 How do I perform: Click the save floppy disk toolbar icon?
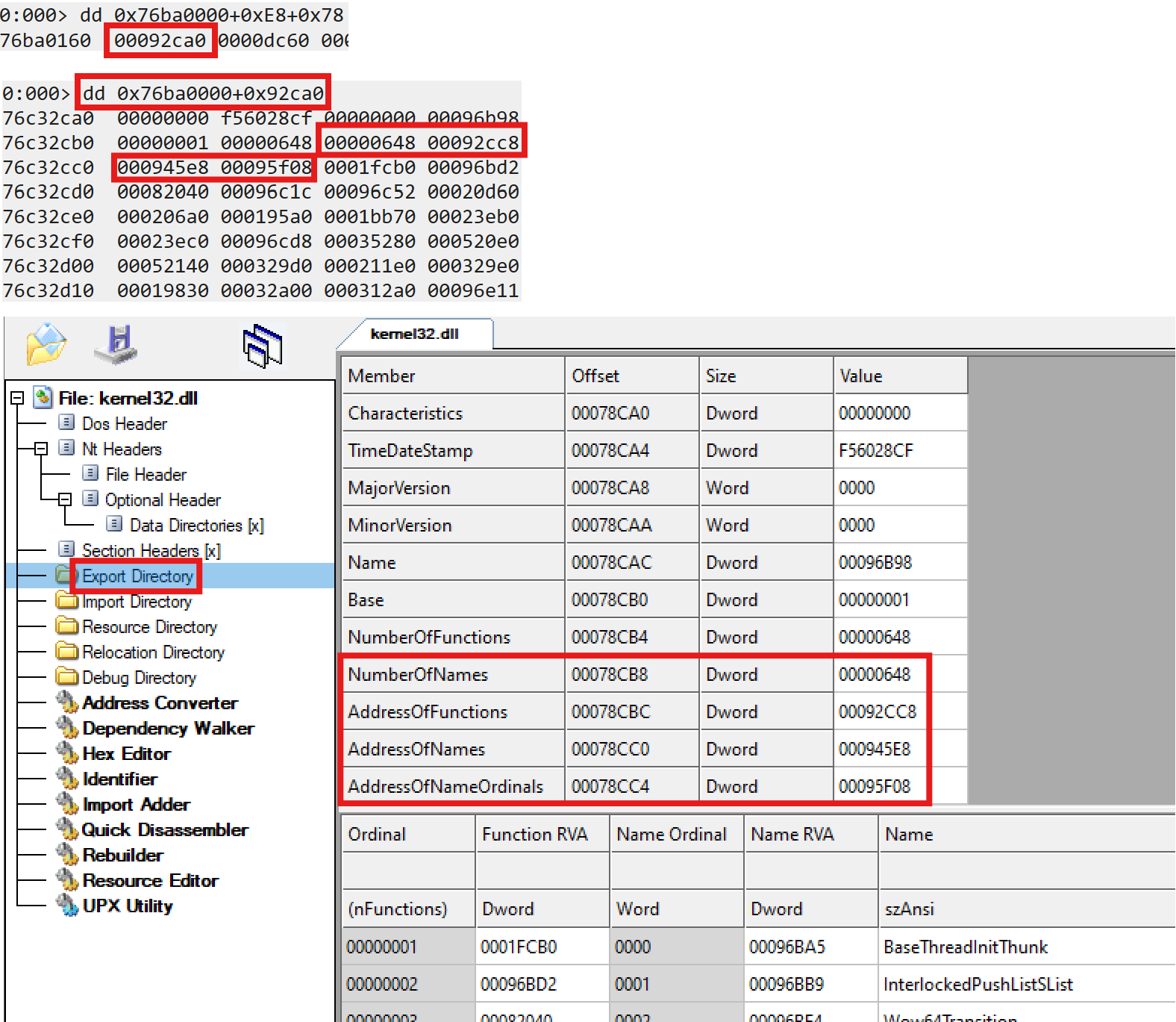click(x=117, y=344)
